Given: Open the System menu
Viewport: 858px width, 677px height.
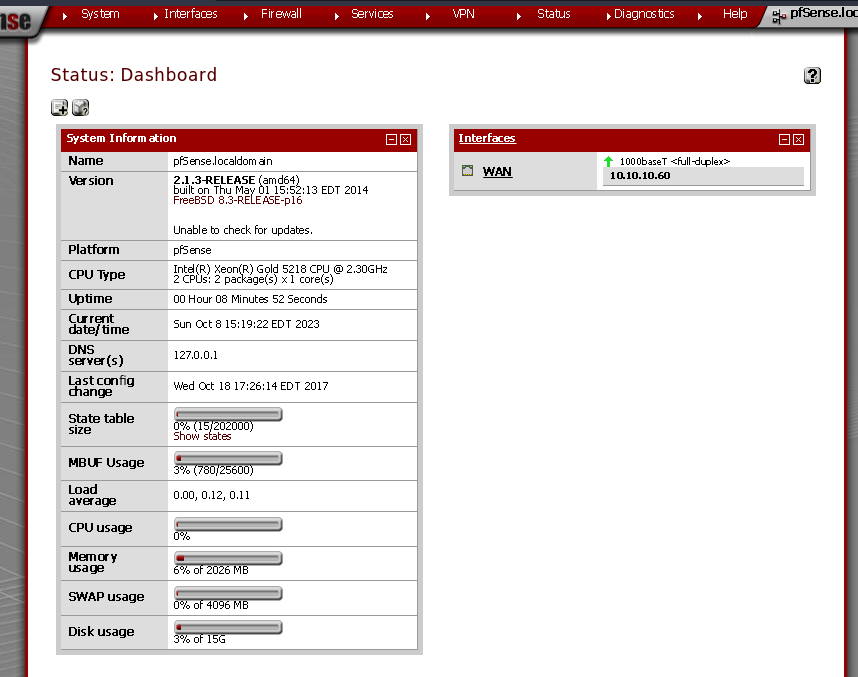Looking at the screenshot, I should tap(100, 14).
